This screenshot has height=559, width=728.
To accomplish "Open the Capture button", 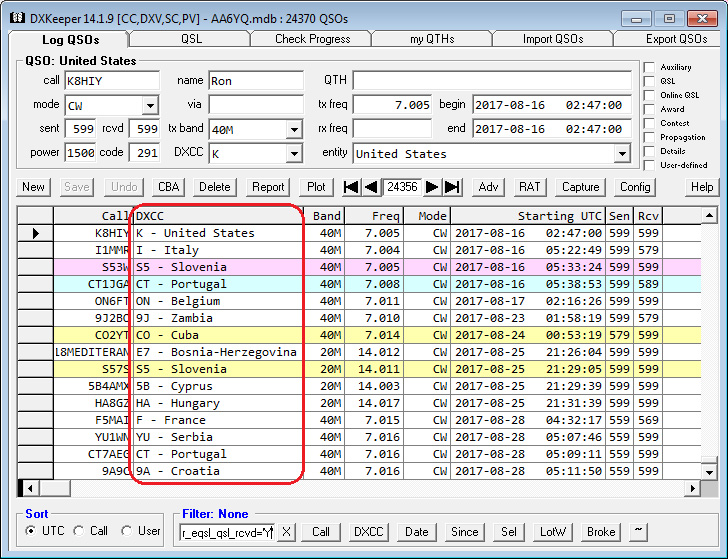I will pyautogui.click(x=580, y=187).
